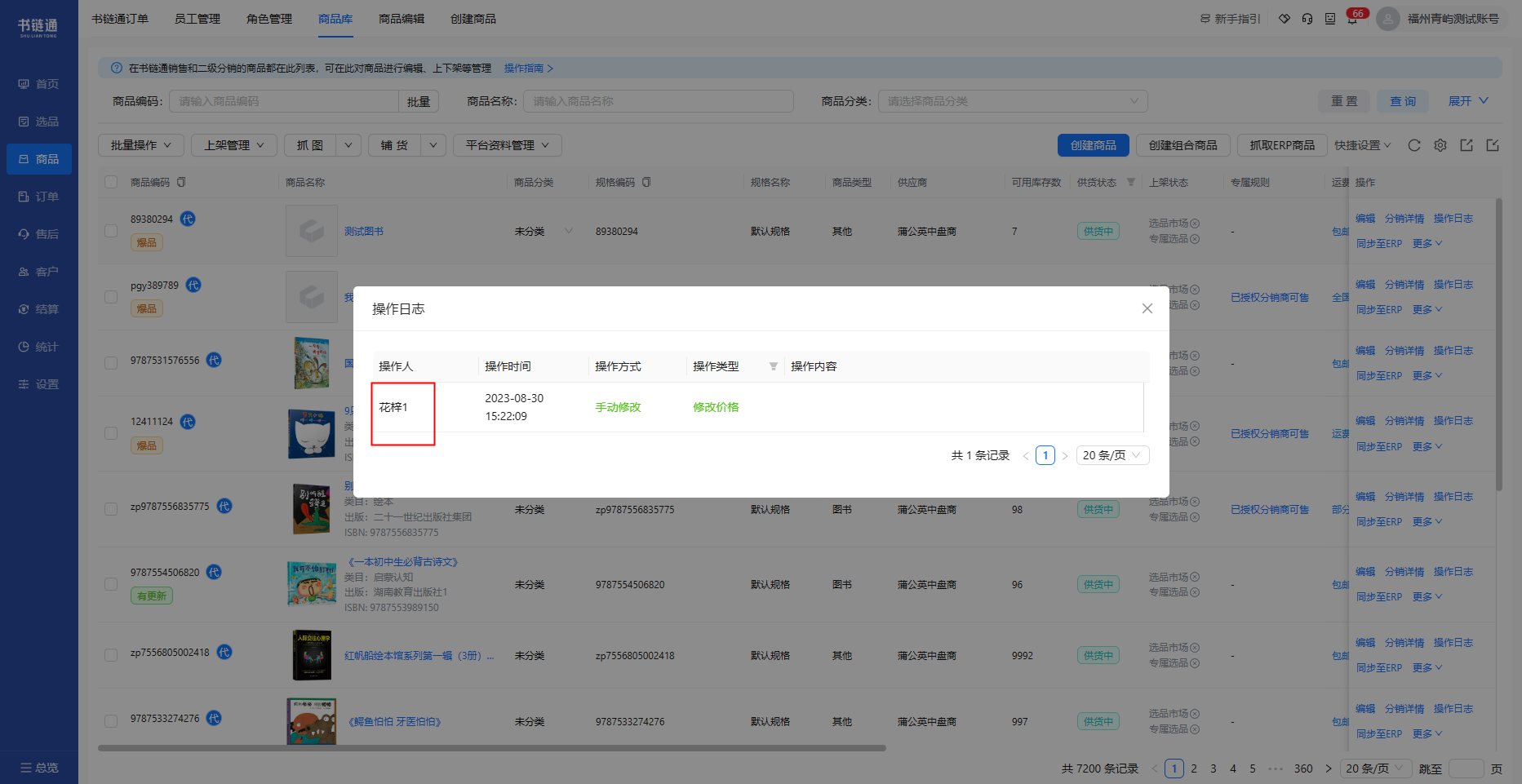Open 选品 in the sidebar
Screen dimensions: 1522x784
[x=39, y=122]
